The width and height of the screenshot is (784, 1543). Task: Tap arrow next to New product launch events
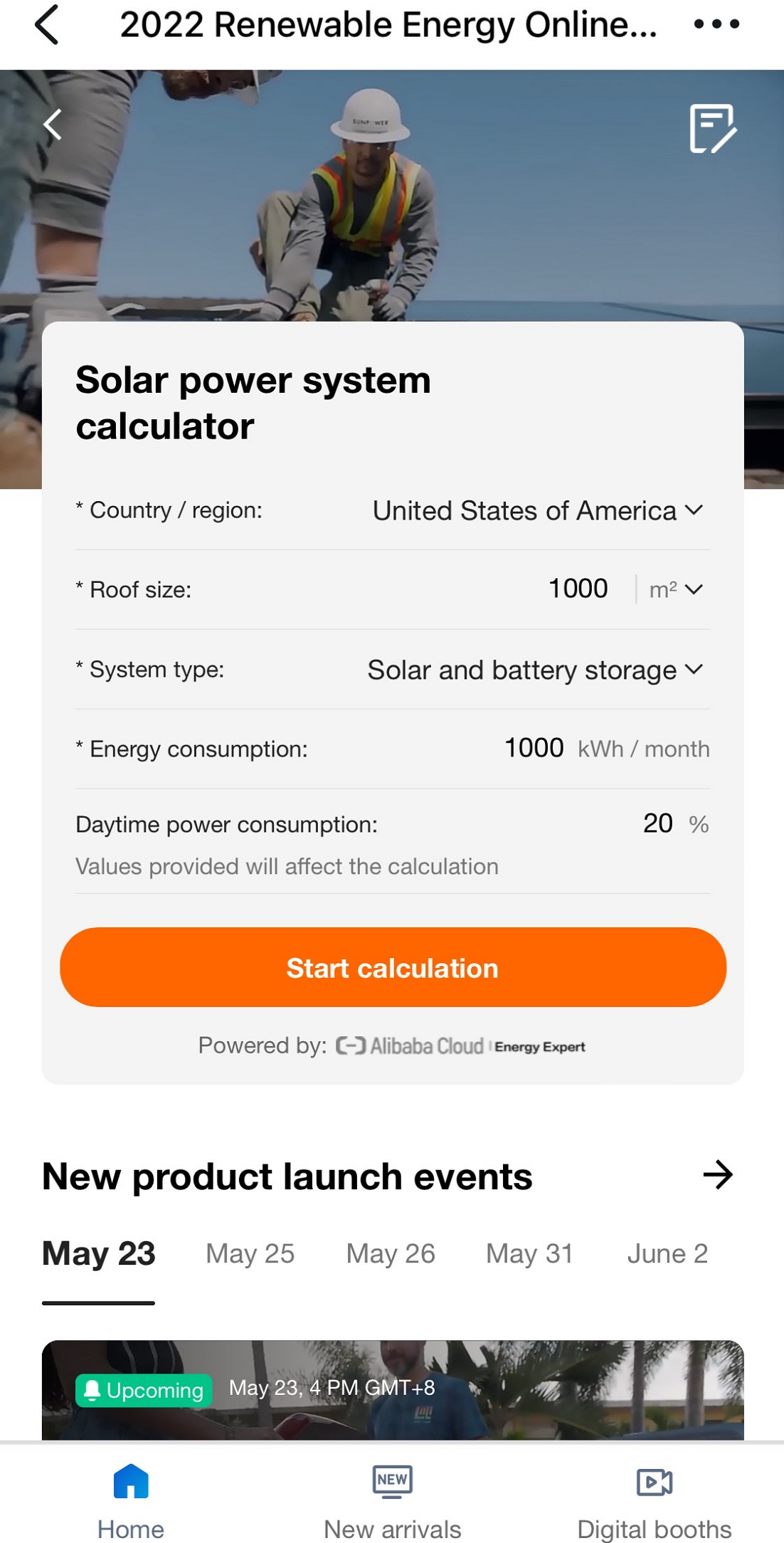coord(717,1175)
